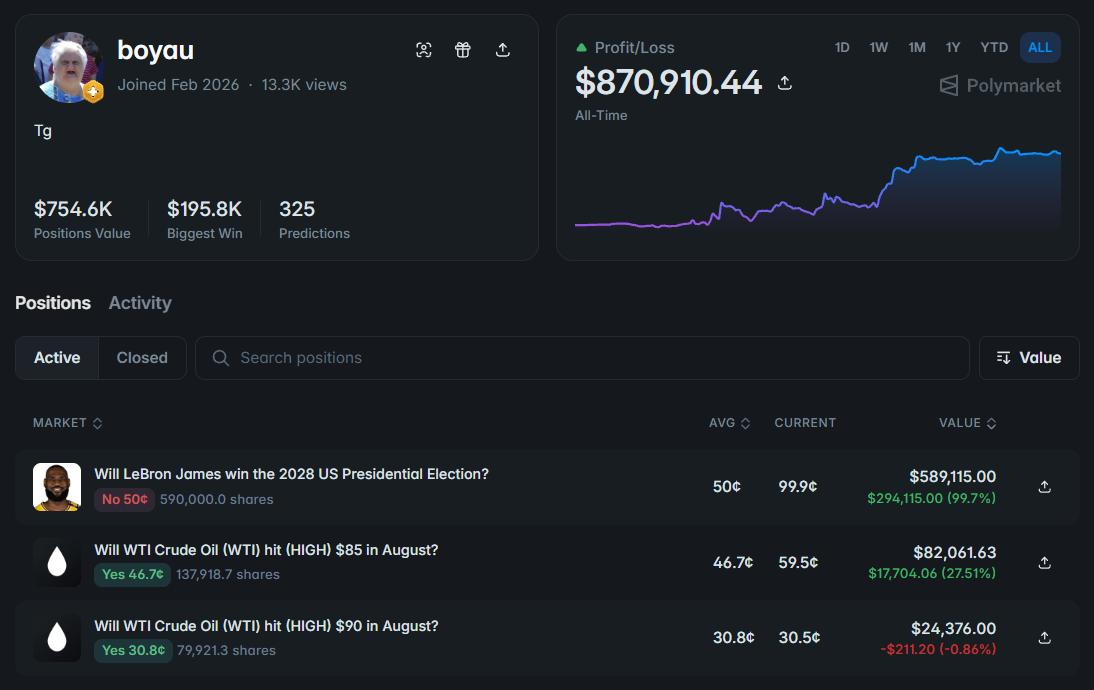Share Profit/Loss amount via share icon
Viewport: 1094px width, 690px height.
point(785,83)
